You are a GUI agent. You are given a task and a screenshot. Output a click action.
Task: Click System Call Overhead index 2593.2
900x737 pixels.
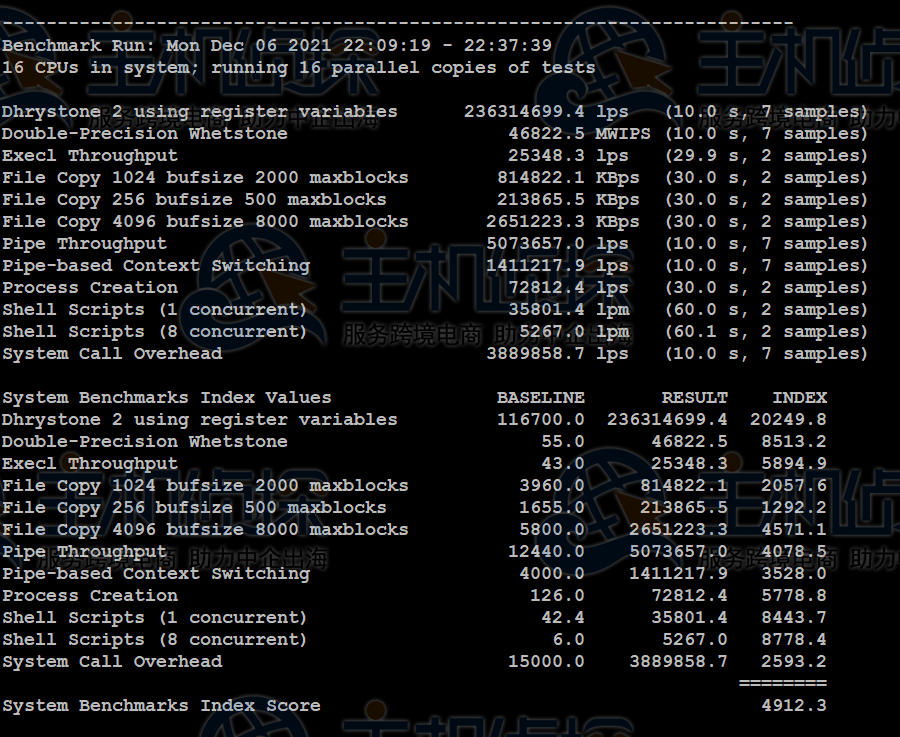[794, 662]
